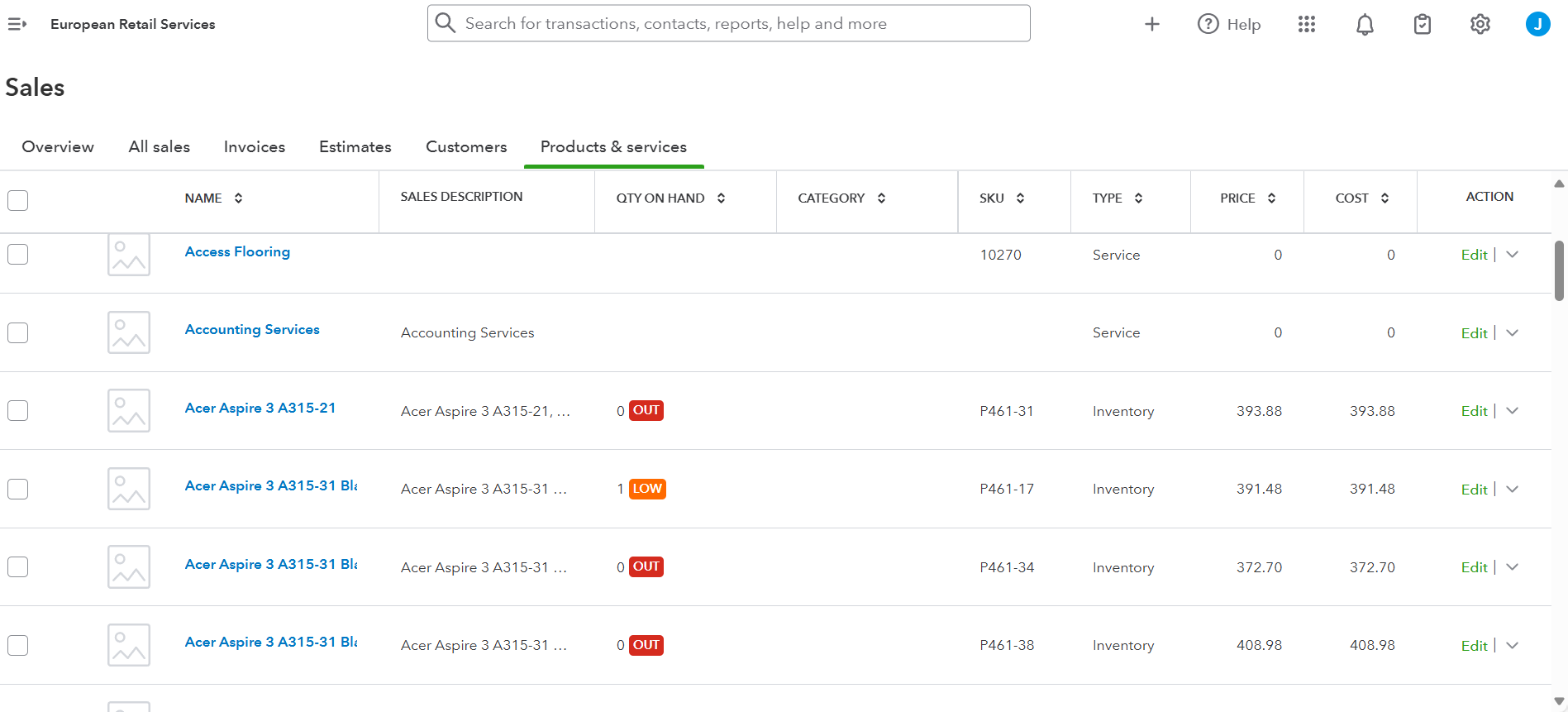Viewport: 1568px width, 712px height.
Task: Click the European Retail Services company name
Action: pyautogui.click(x=132, y=24)
